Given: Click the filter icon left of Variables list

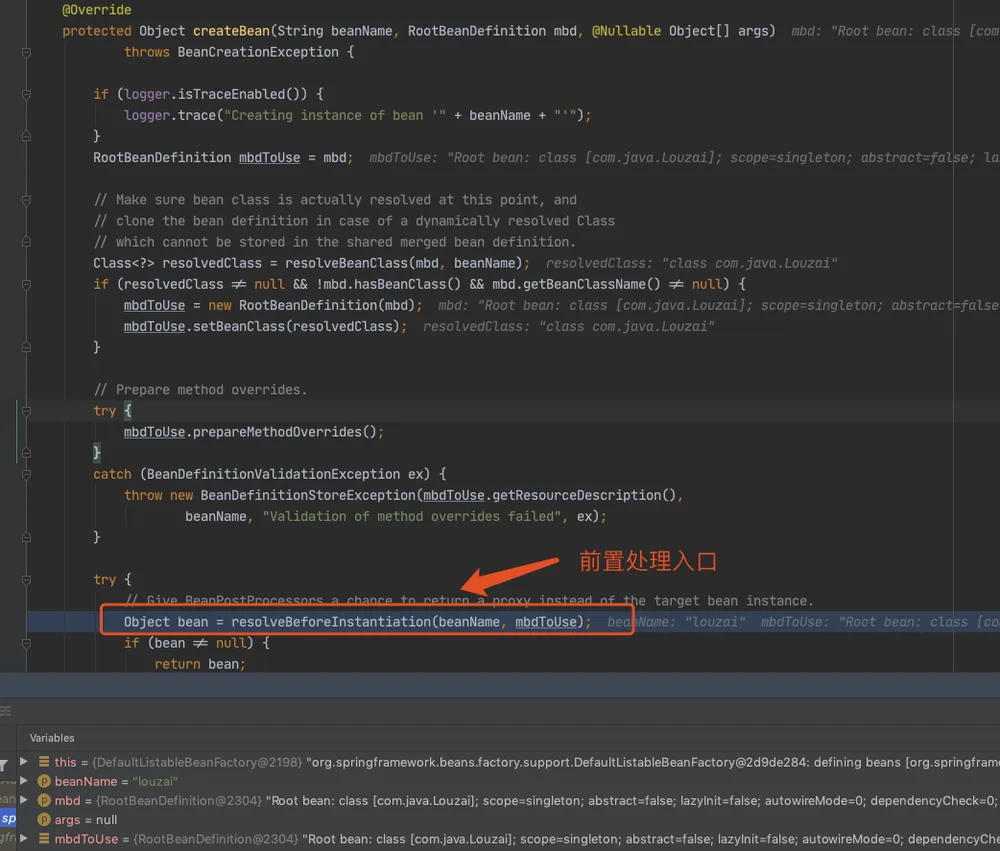Looking at the screenshot, I should coord(4,765).
